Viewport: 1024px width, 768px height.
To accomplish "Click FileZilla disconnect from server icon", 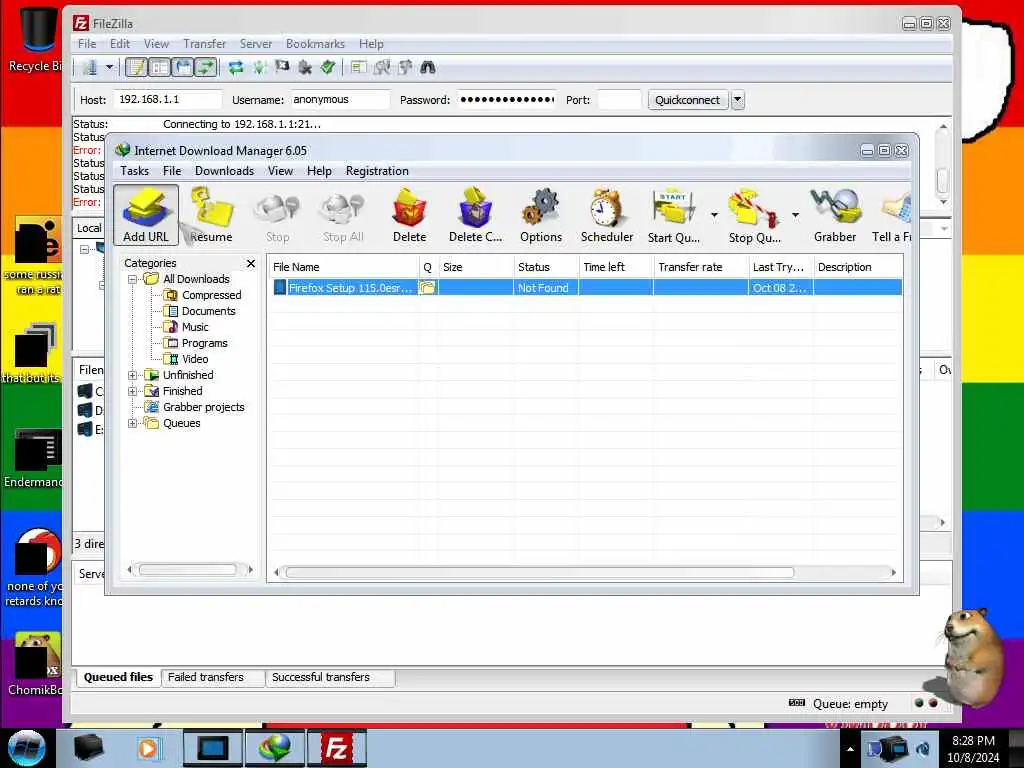I will (x=305, y=67).
